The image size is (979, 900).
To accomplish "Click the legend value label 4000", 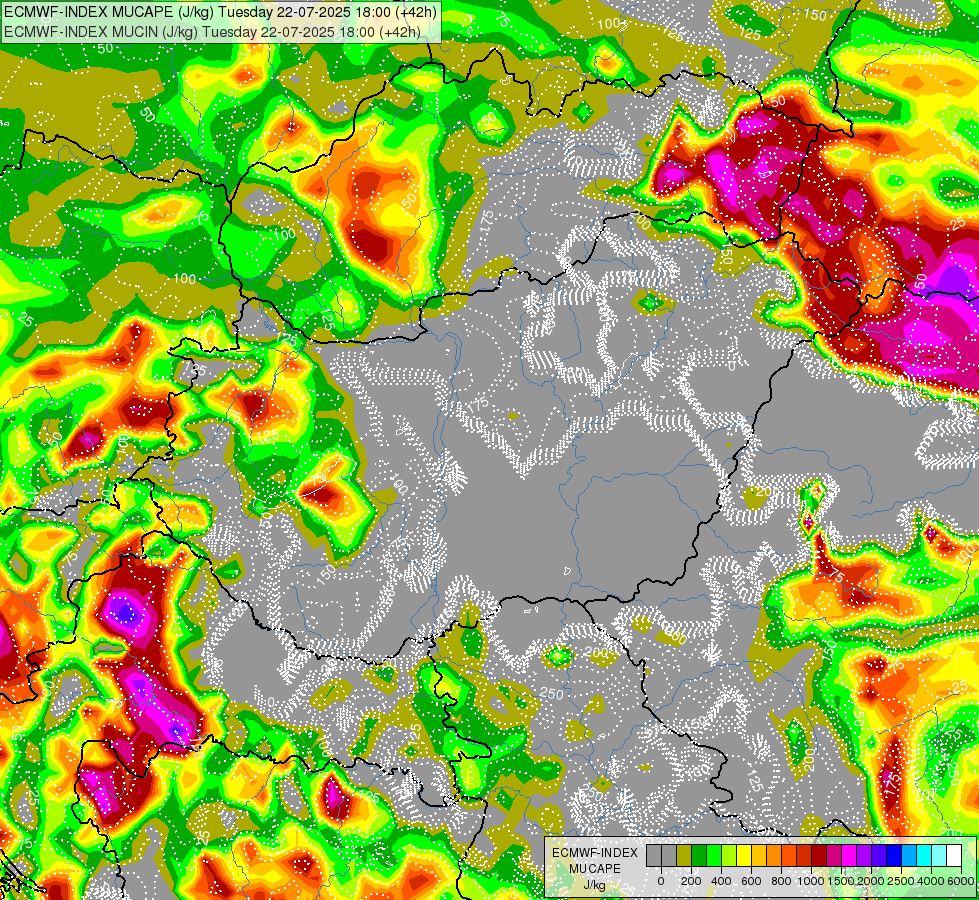I will [x=932, y=881].
